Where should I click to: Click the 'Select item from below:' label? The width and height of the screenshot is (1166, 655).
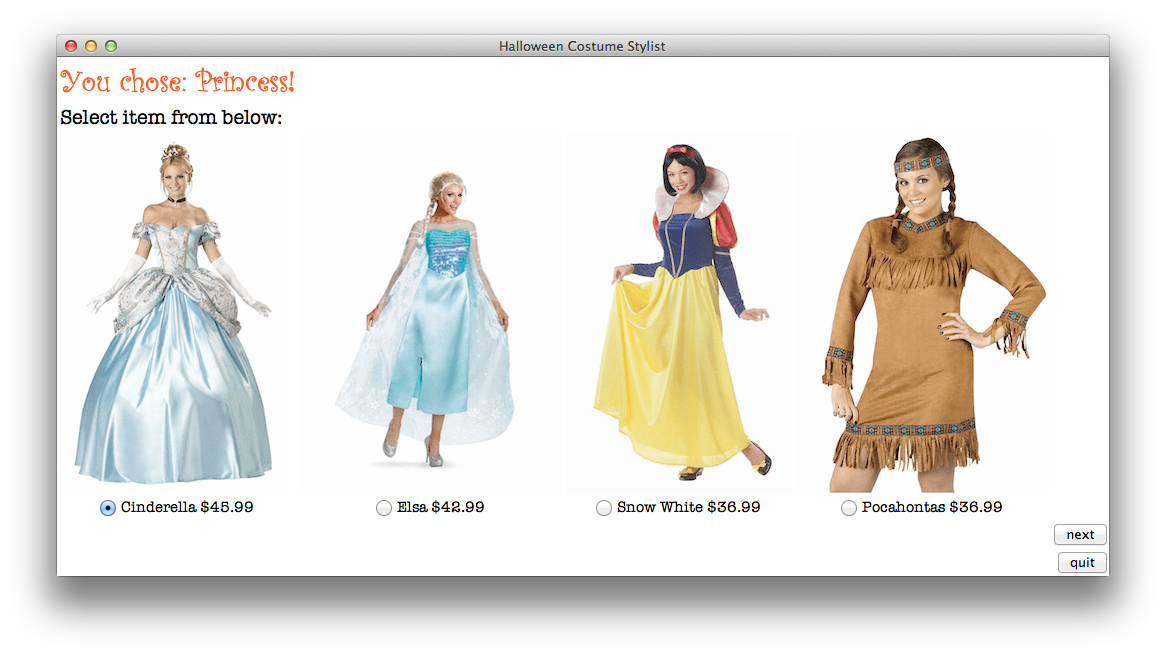(171, 117)
